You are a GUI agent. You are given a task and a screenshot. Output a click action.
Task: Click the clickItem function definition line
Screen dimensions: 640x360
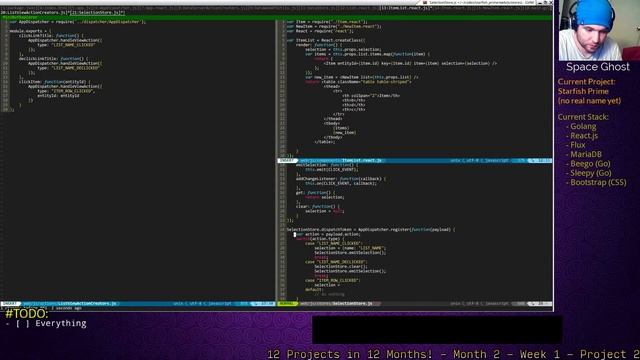pyautogui.click(x=54, y=82)
